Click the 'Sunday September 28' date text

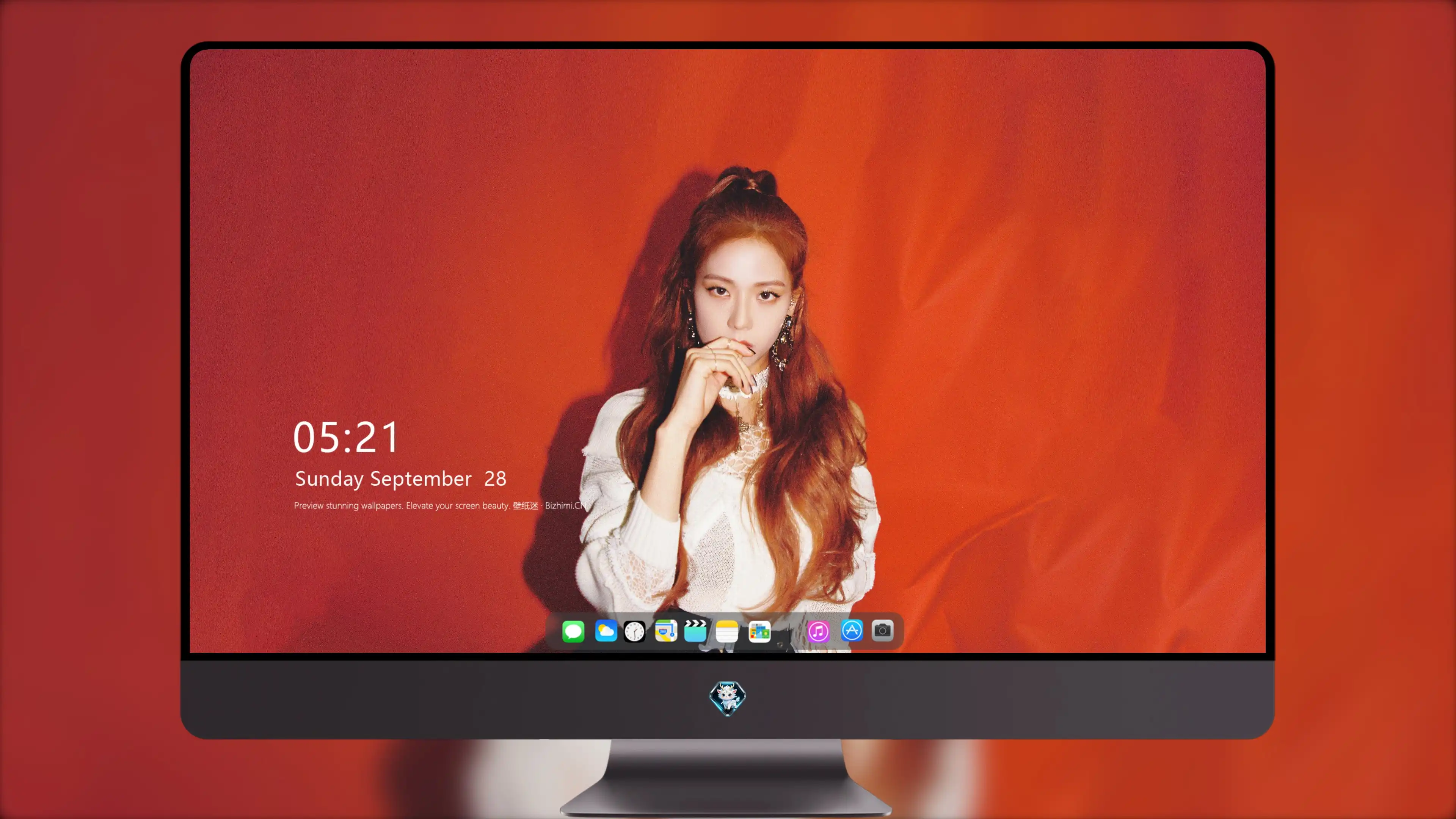pyautogui.click(x=401, y=479)
